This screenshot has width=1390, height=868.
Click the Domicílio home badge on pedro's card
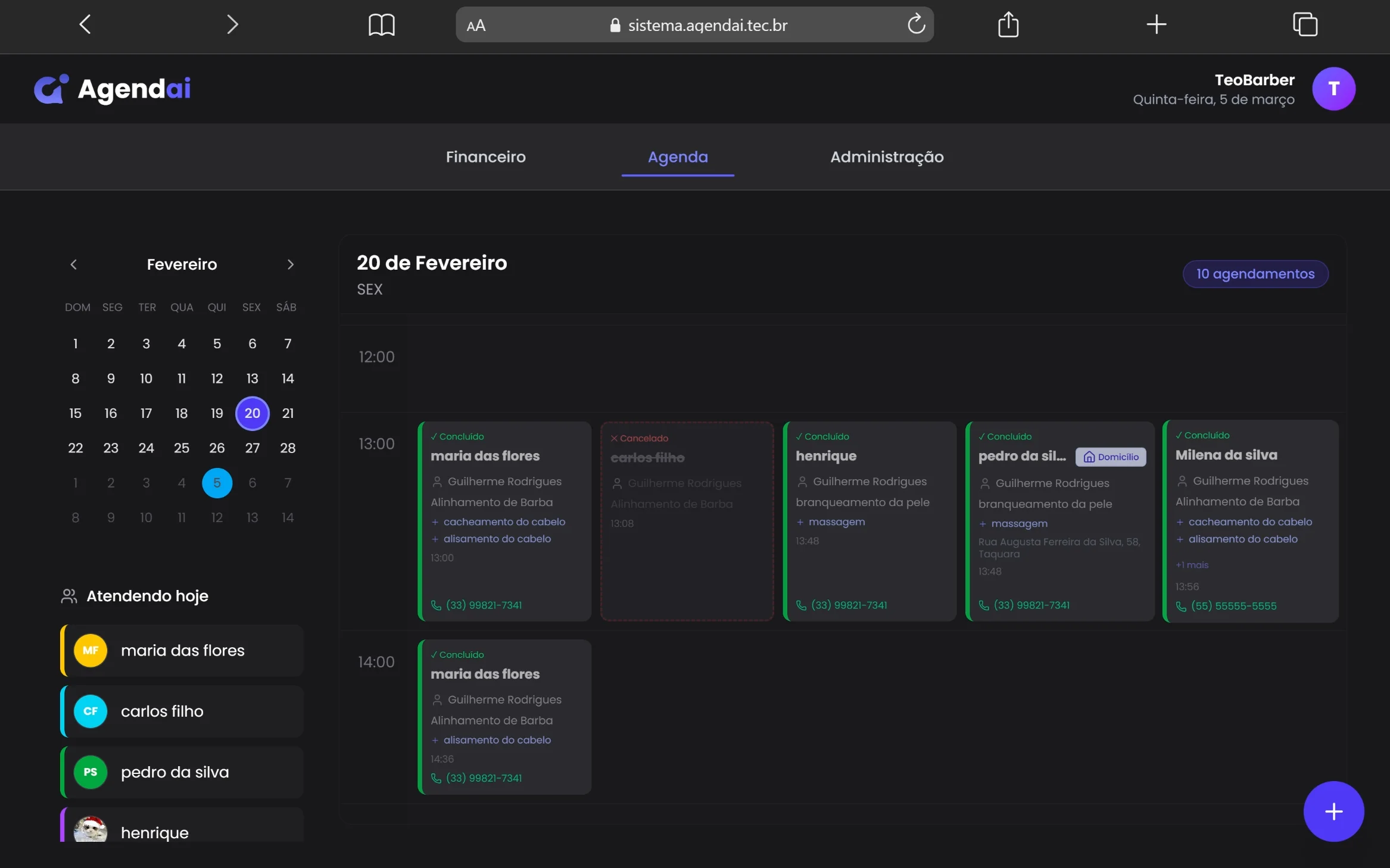(1111, 457)
